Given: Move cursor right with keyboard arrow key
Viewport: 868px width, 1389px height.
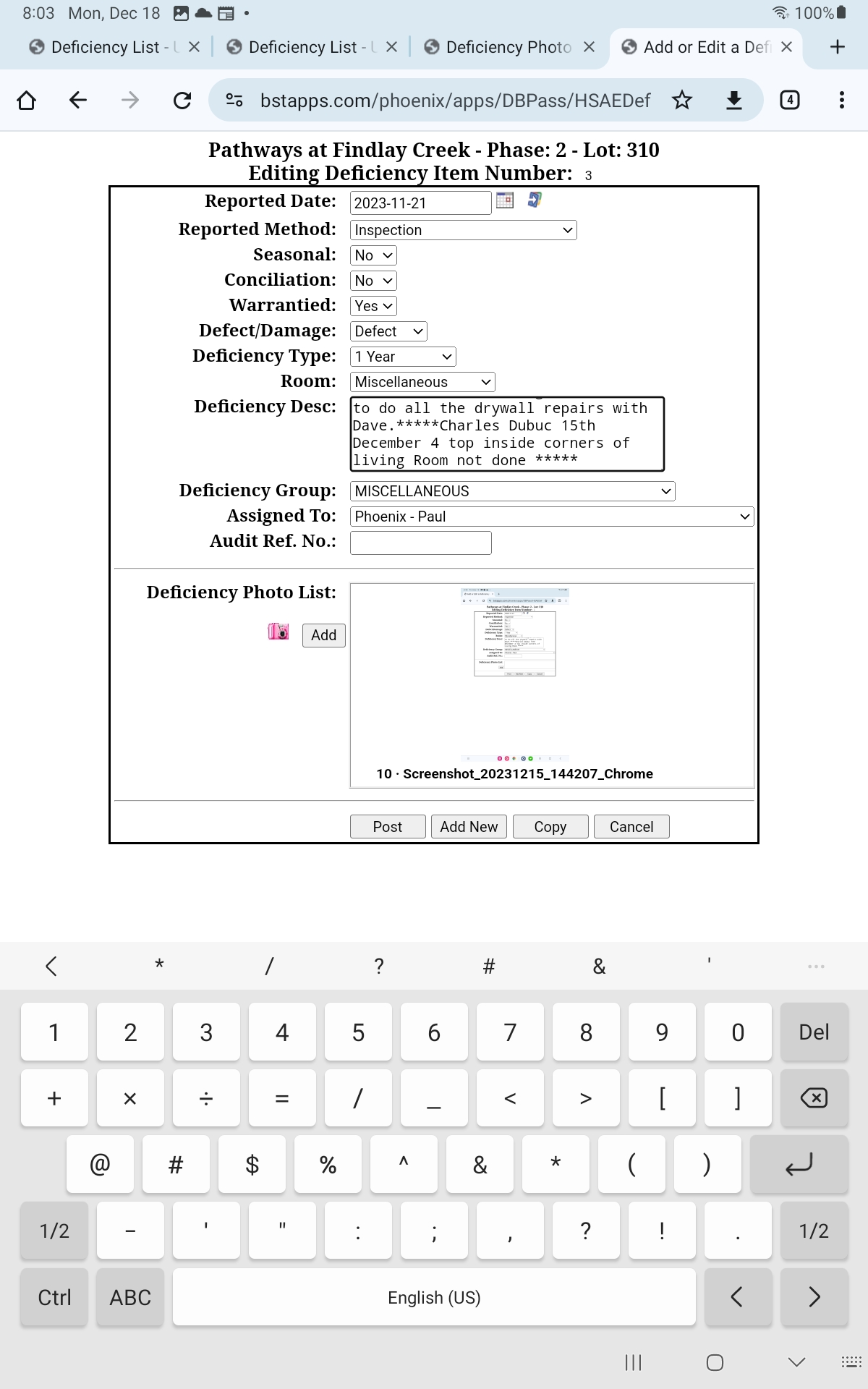Looking at the screenshot, I should (x=814, y=1297).
